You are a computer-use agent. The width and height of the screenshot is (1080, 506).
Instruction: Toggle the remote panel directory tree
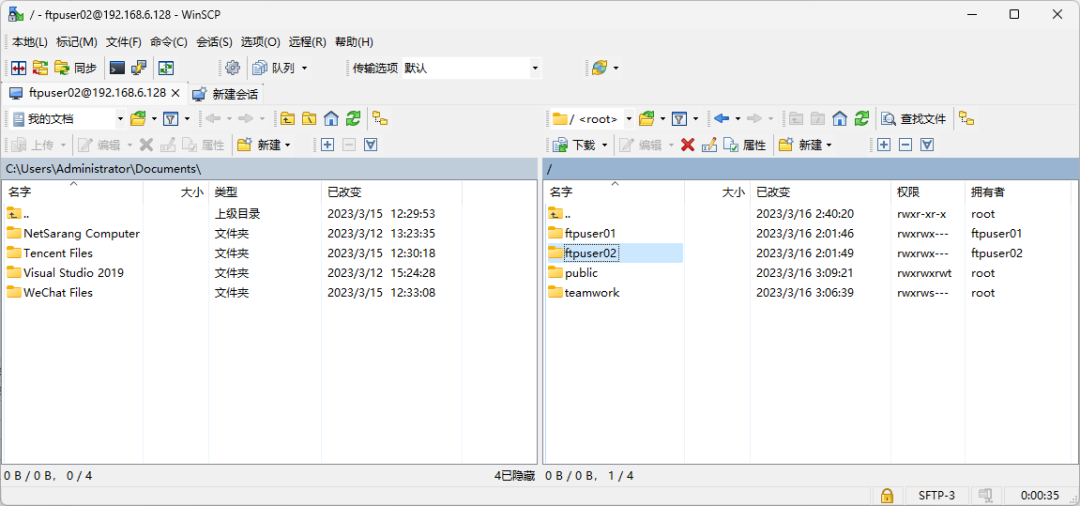click(966, 119)
